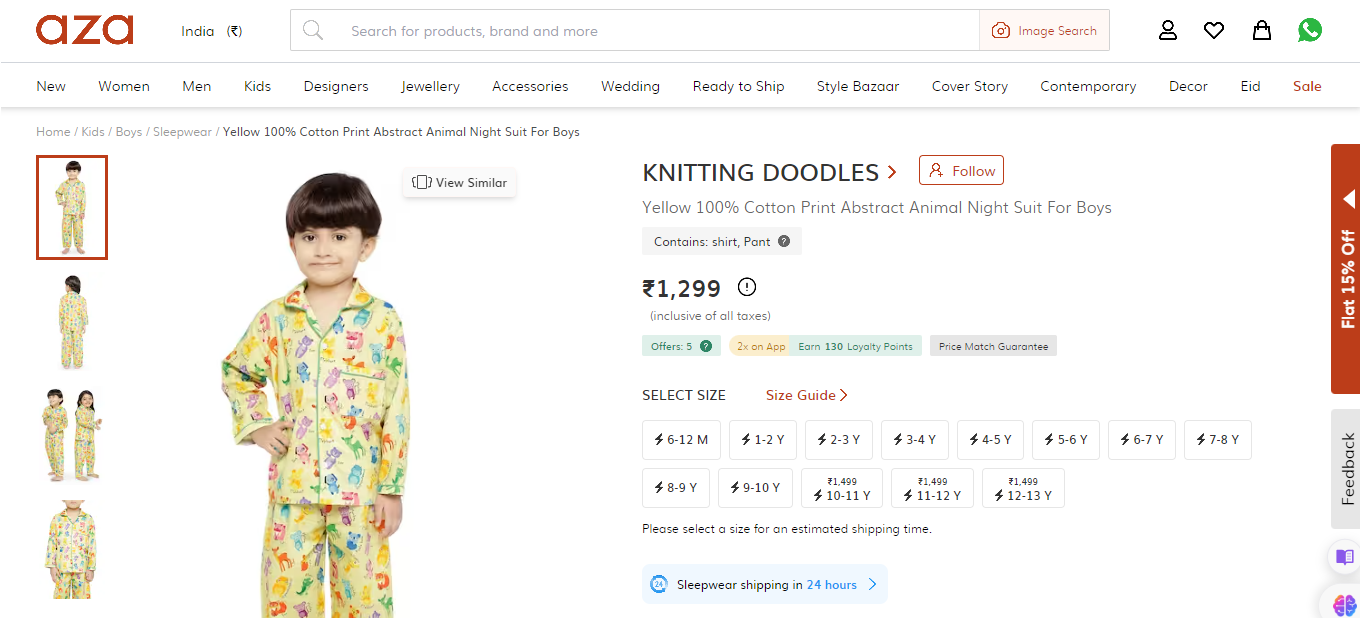The image size is (1360, 618).
Task: Click the Contains shirt, Pant help icon
Action: click(784, 241)
